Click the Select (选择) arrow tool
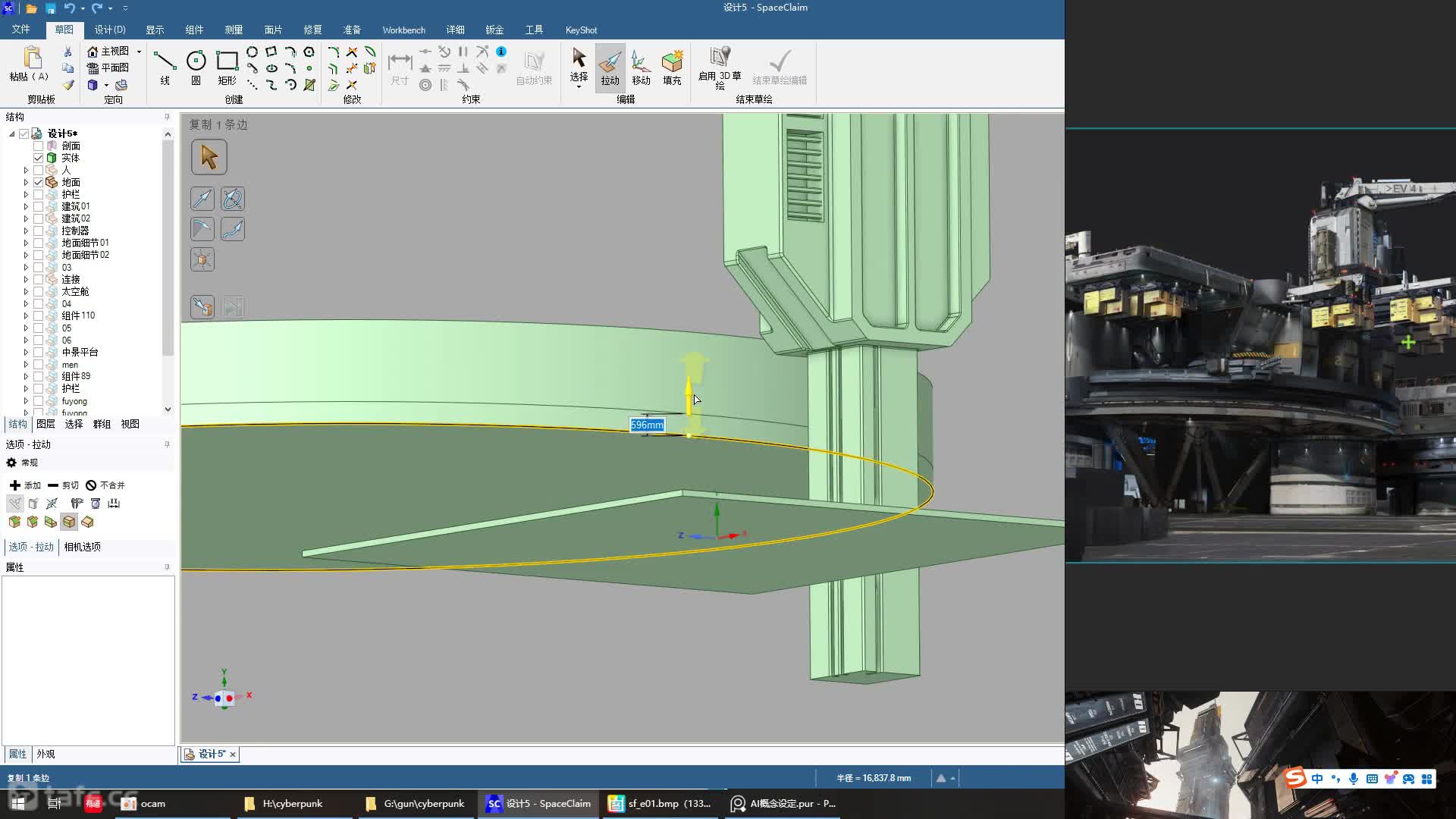 tap(579, 64)
